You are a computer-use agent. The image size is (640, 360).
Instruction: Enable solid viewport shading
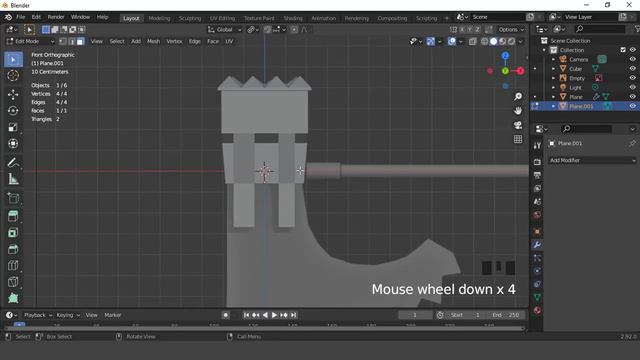click(493, 41)
